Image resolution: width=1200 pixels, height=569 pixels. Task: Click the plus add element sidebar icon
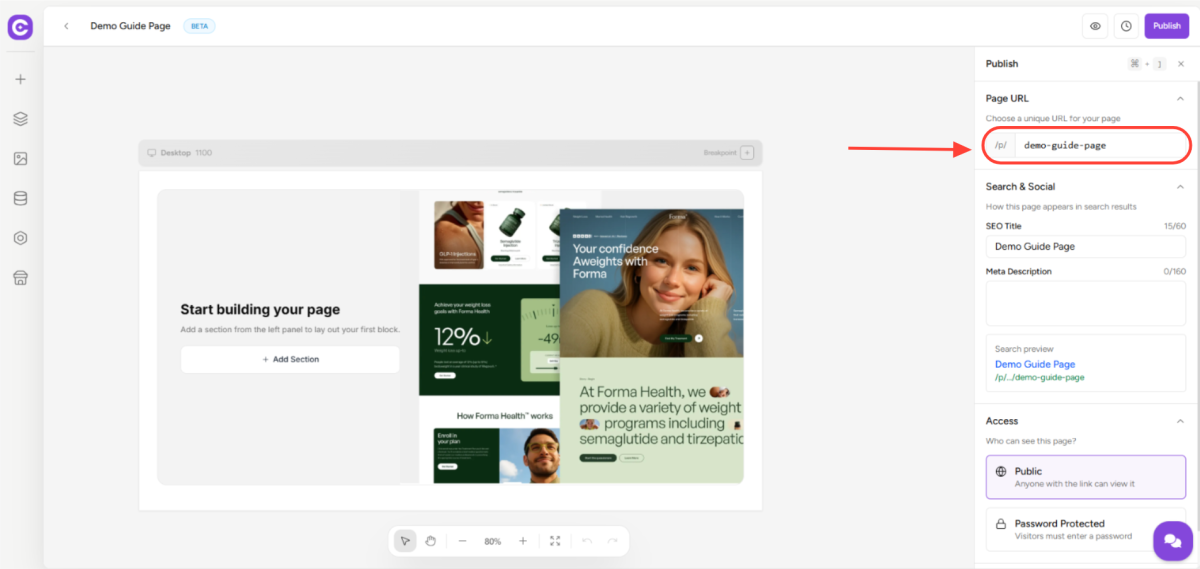(20, 79)
